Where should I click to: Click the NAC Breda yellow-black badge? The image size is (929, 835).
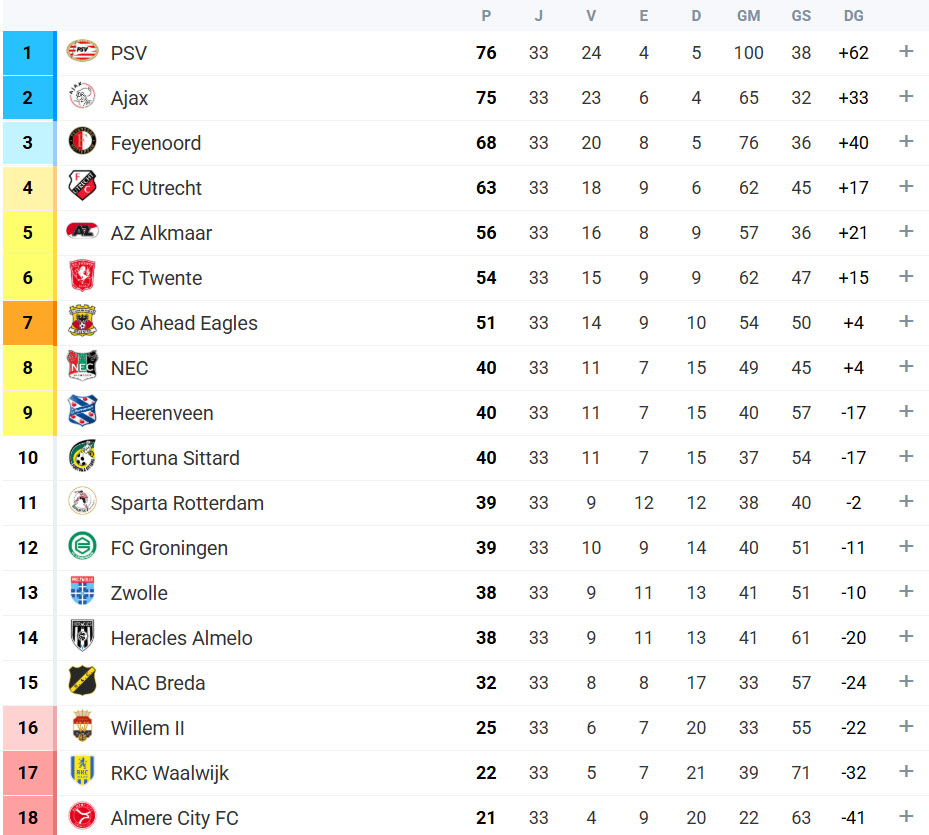pos(82,680)
